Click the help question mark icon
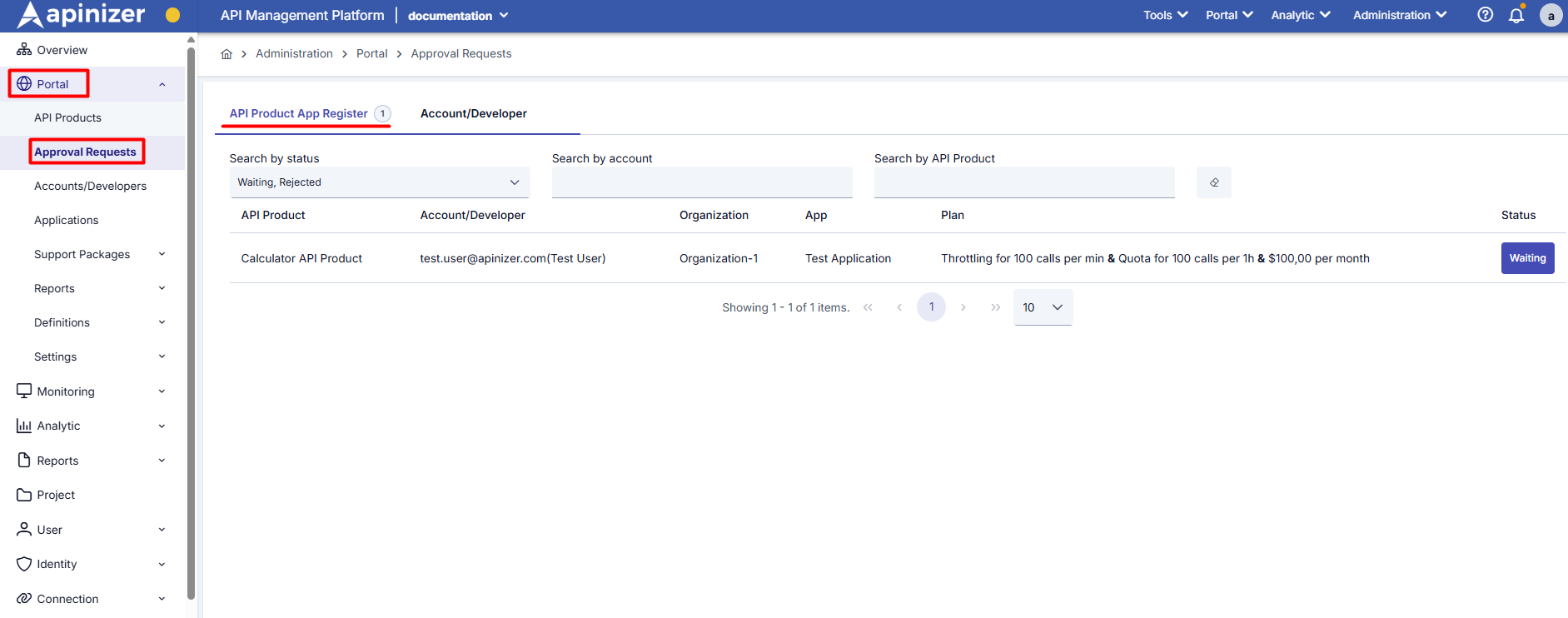This screenshot has height=618, width=1568. (1485, 15)
